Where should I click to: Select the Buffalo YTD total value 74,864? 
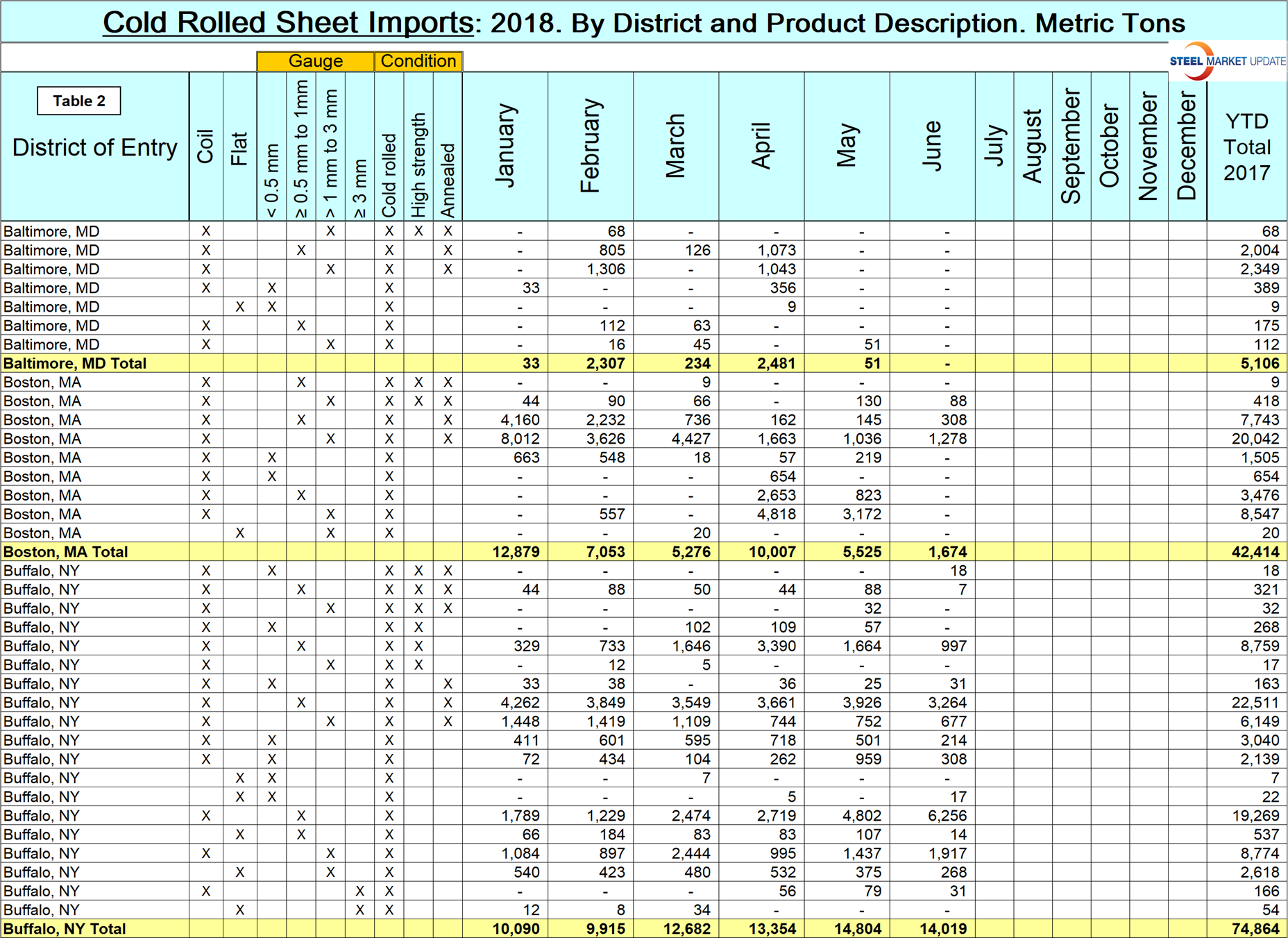[x=1255, y=929]
